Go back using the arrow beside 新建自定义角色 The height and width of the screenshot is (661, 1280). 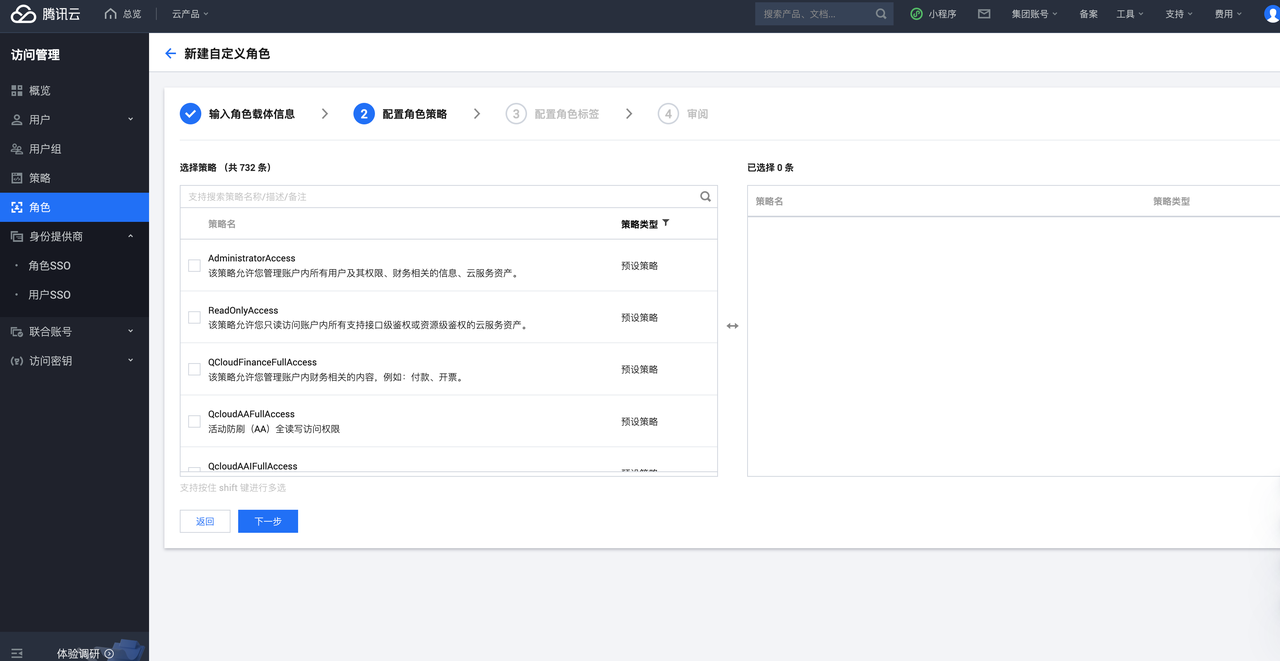click(170, 54)
